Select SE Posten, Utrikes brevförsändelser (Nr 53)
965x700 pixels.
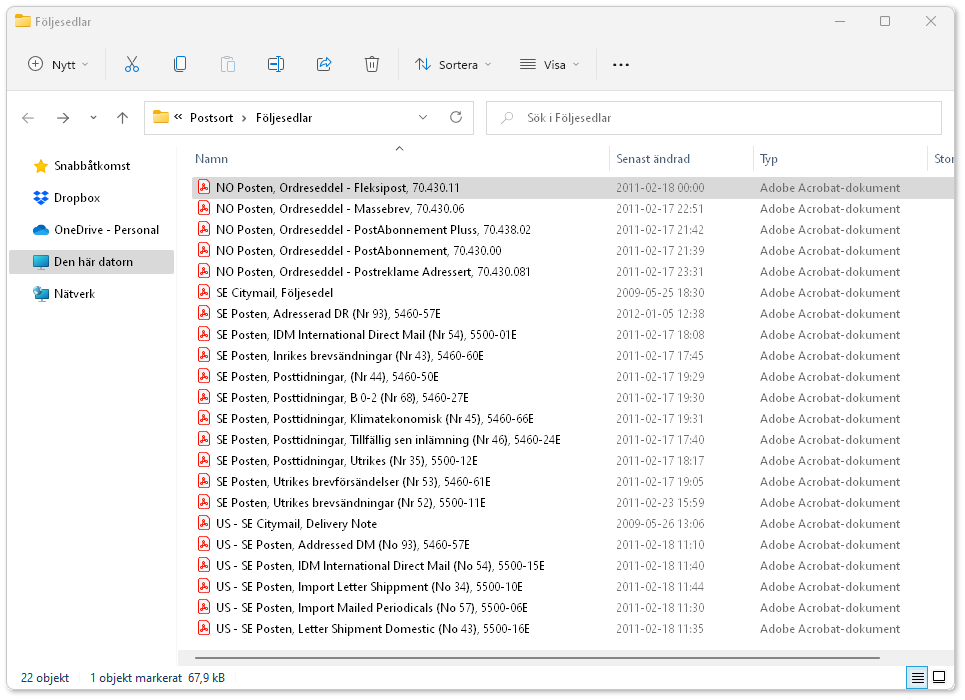(572, 481)
